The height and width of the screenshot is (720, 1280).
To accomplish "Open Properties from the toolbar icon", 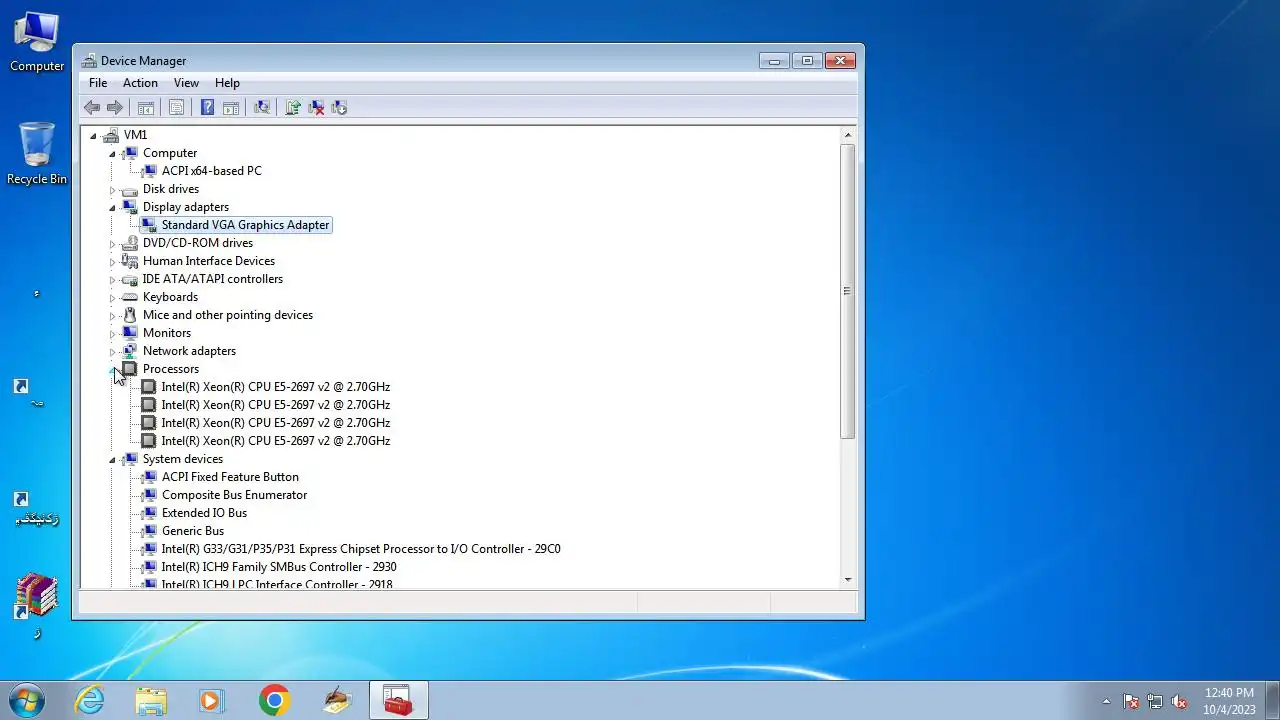I will 176,107.
